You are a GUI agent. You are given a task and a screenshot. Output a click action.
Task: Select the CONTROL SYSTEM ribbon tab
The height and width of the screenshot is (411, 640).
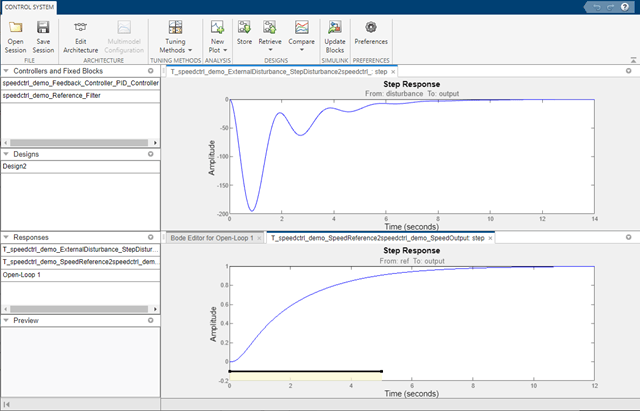pos(29,7)
